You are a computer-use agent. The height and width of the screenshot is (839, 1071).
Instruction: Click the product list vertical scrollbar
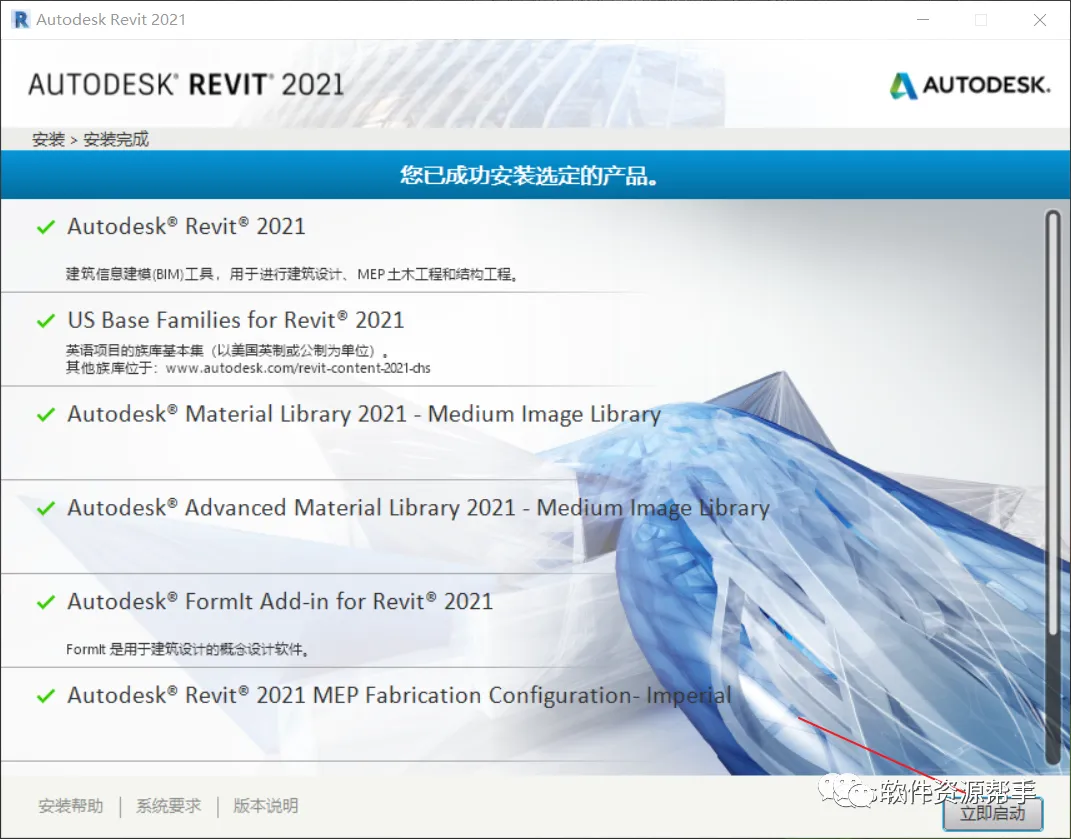point(1053,487)
